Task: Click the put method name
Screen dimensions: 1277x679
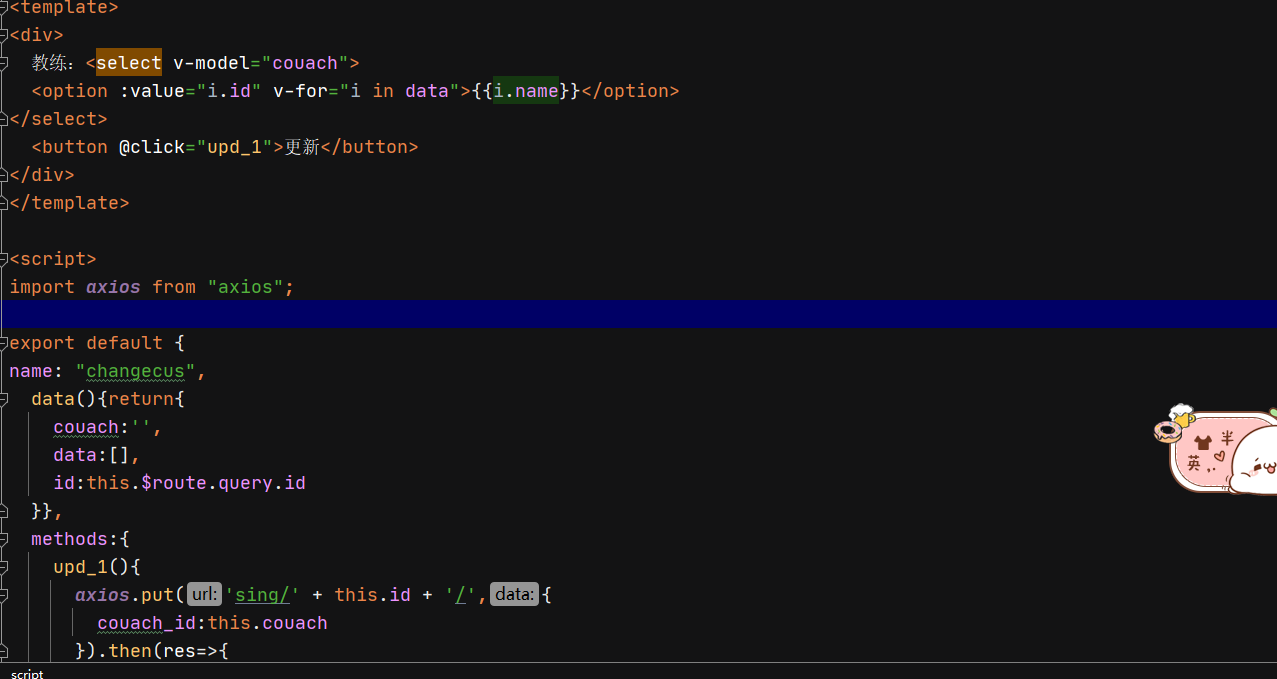Action: point(157,595)
